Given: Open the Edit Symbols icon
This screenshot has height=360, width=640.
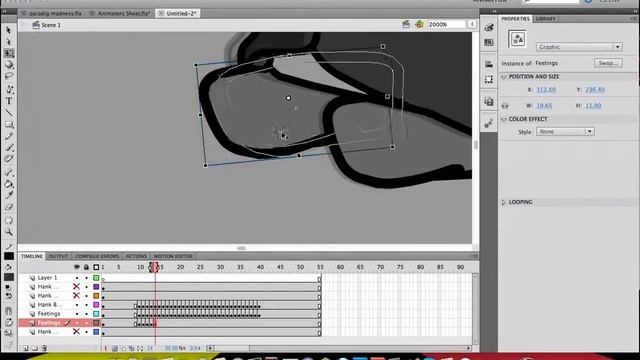Looking at the screenshot, I should point(419,24).
